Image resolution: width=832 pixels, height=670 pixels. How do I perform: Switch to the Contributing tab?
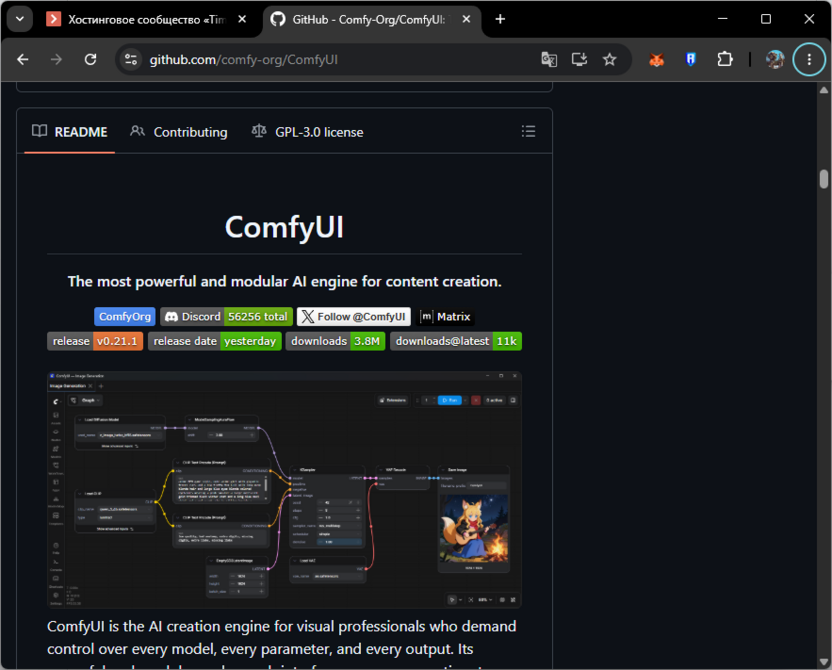pyautogui.click(x=179, y=132)
